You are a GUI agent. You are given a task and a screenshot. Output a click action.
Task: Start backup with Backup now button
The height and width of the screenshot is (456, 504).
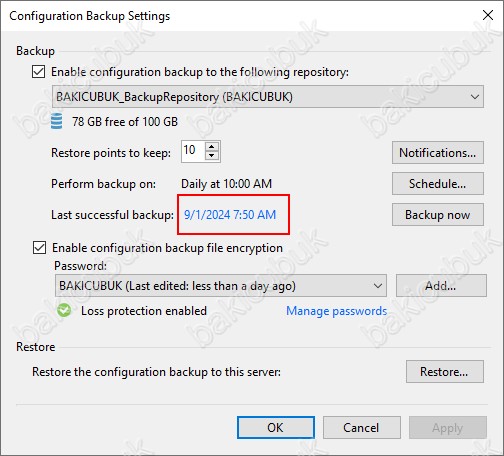click(x=437, y=215)
